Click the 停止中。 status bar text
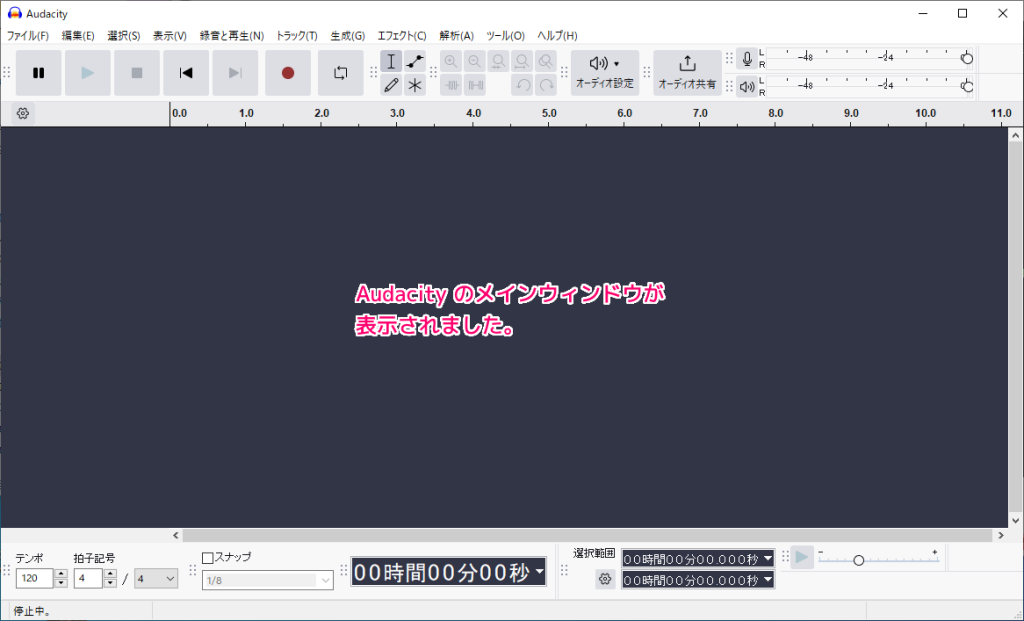1024x621 pixels. (33, 611)
